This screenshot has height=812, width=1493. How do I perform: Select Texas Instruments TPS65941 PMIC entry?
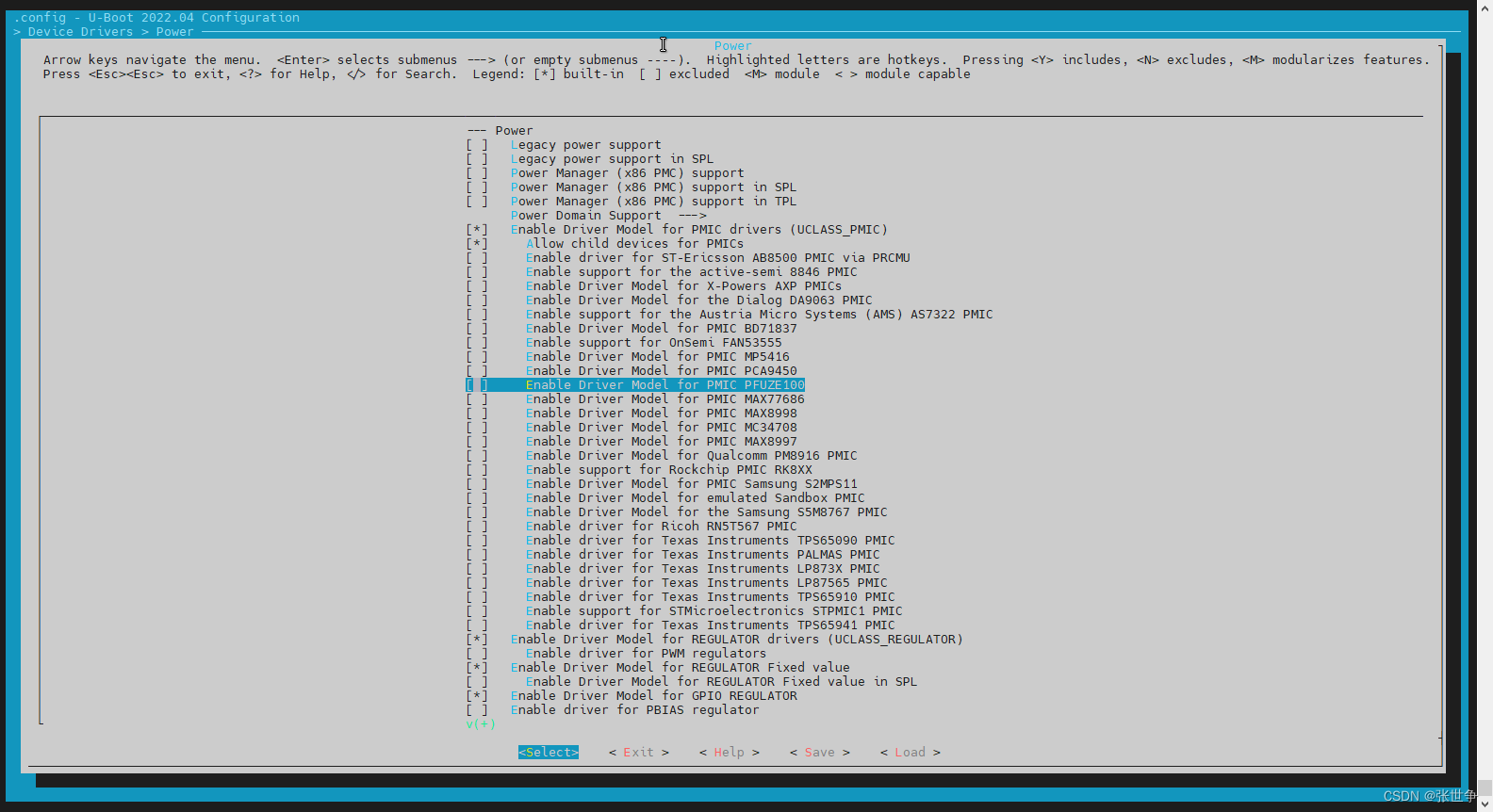pyautogui.click(x=710, y=625)
